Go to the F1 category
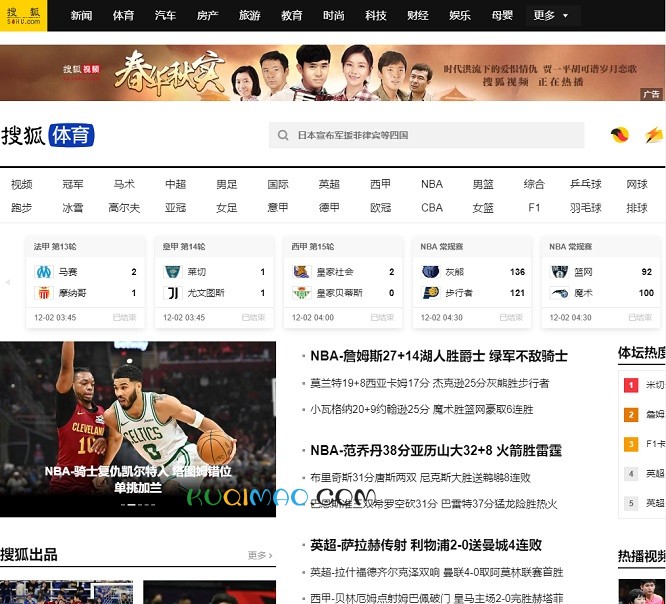The width and height of the screenshot is (666, 604). (x=534, y=208)
